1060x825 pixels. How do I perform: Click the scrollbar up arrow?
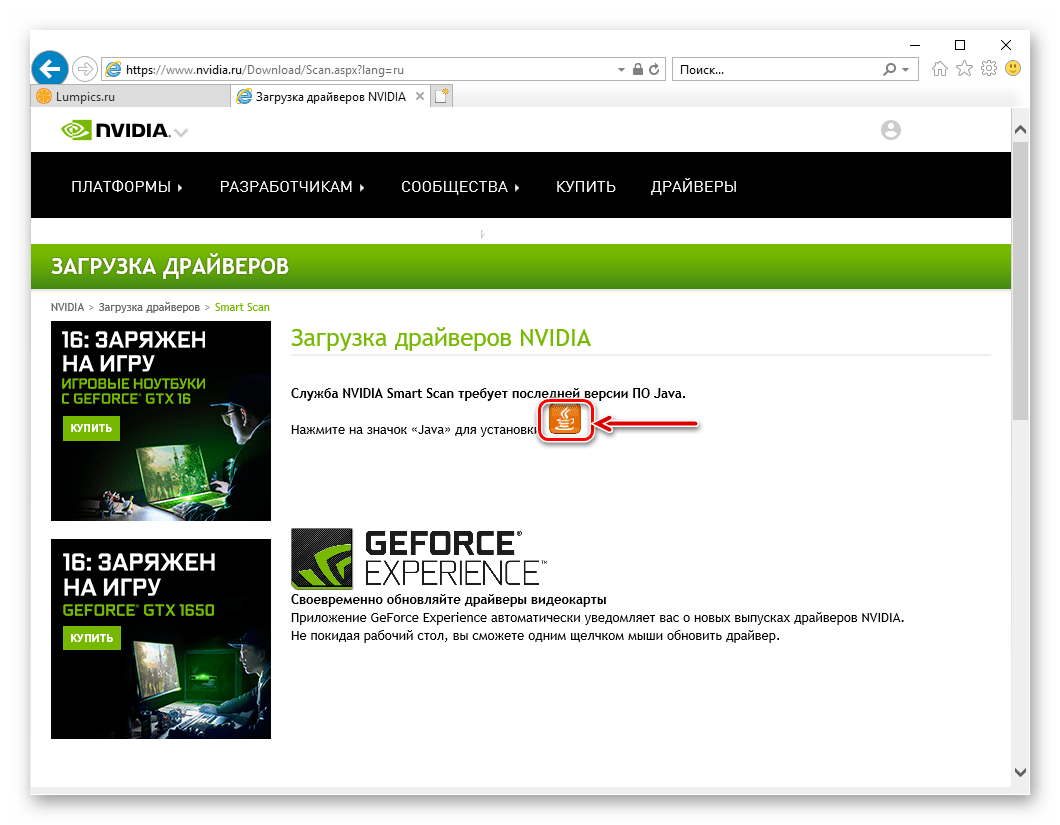point(1020,129)
